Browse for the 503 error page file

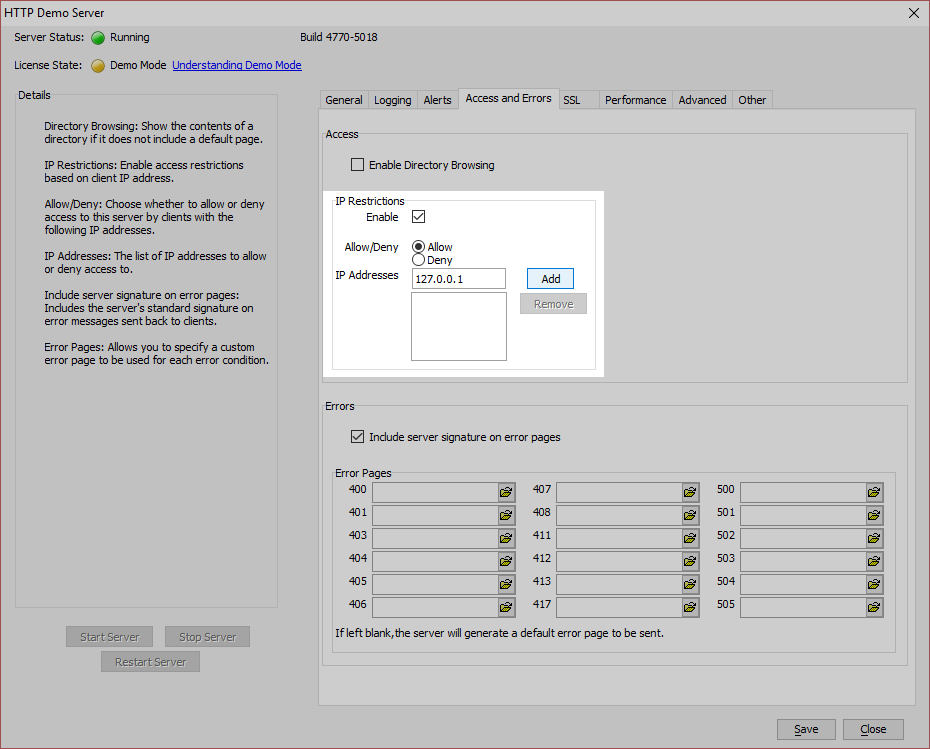point(874,561)
